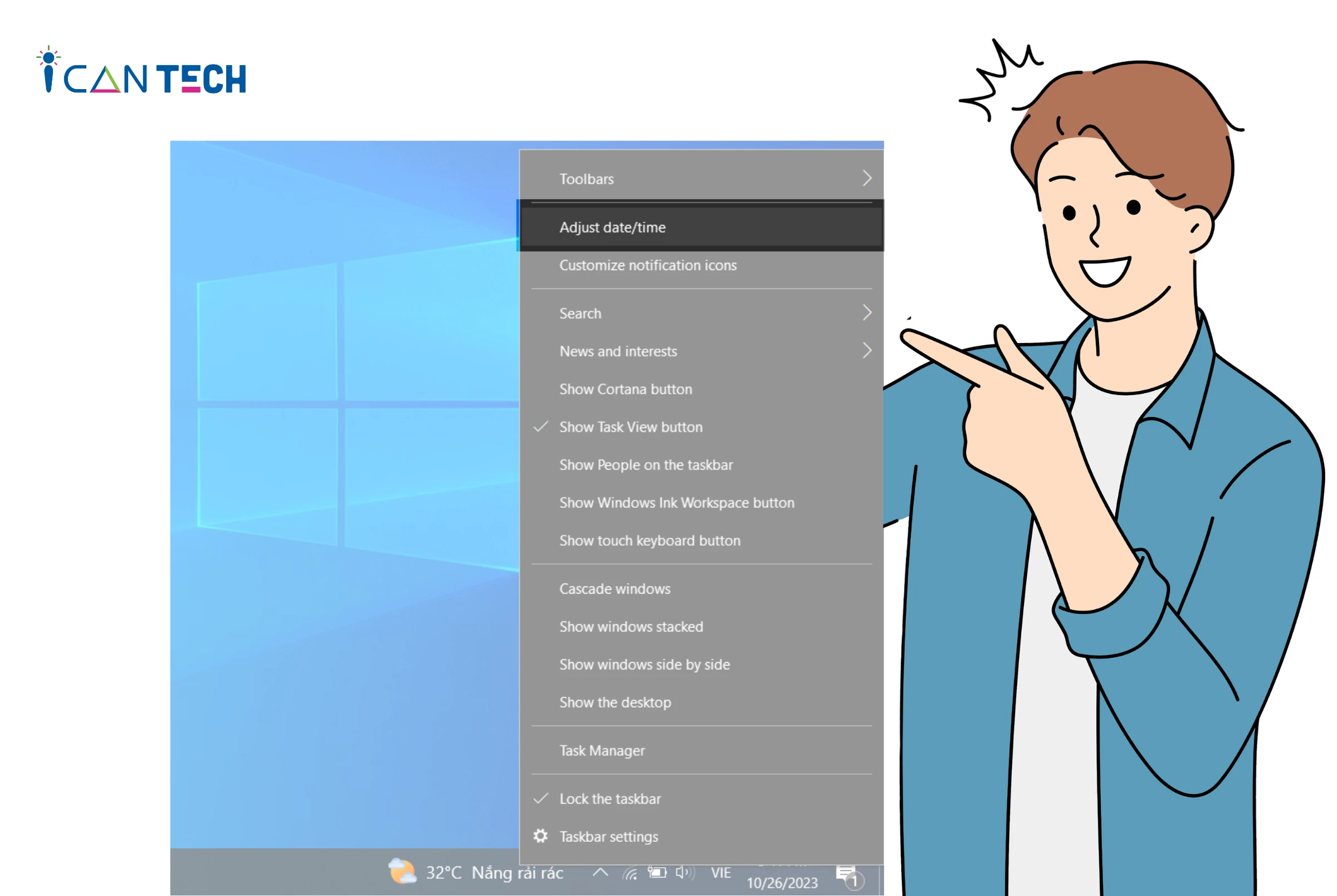Screen dimensions: 1337x896
Task: Open the battery status tray icon
Action: (657, 873)
